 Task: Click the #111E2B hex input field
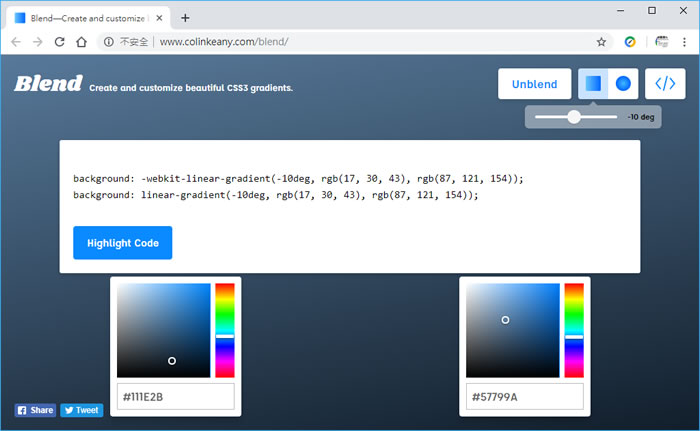[175, 397]
